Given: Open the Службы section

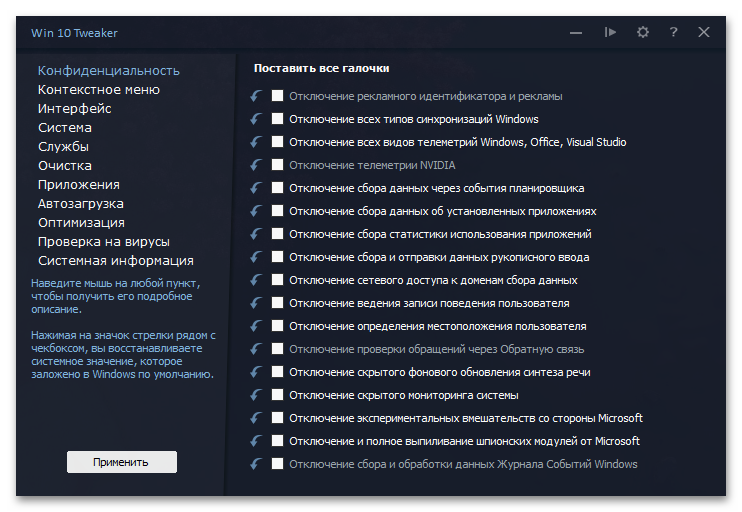Looking at the screenshot, I should (x=63, y=147).
